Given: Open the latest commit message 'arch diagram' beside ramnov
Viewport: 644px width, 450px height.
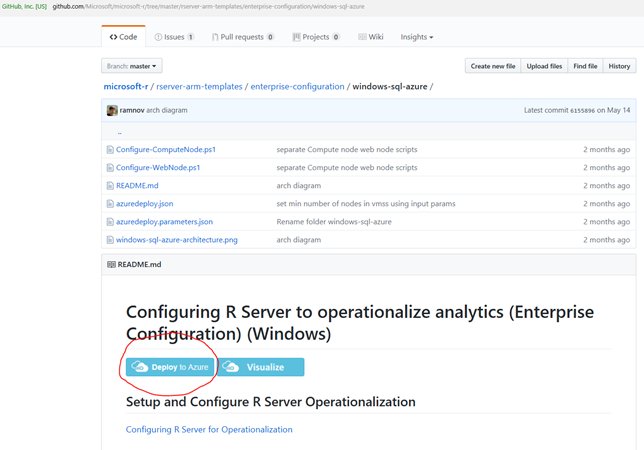Looking at the screenshot, I should coord(167,110).
